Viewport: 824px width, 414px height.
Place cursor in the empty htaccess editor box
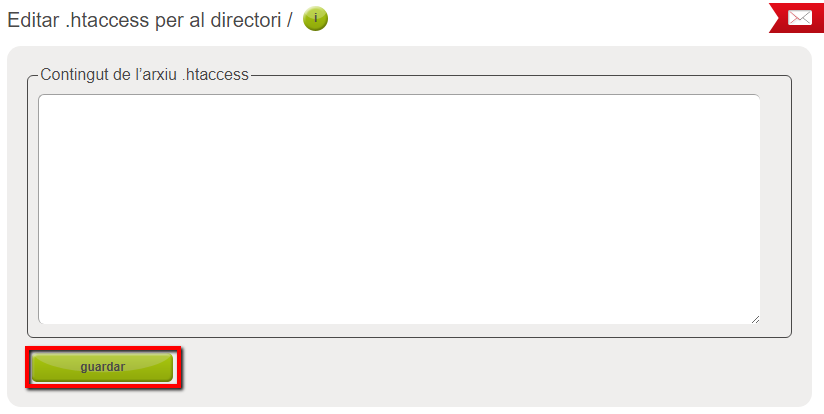tap(399, 209)
